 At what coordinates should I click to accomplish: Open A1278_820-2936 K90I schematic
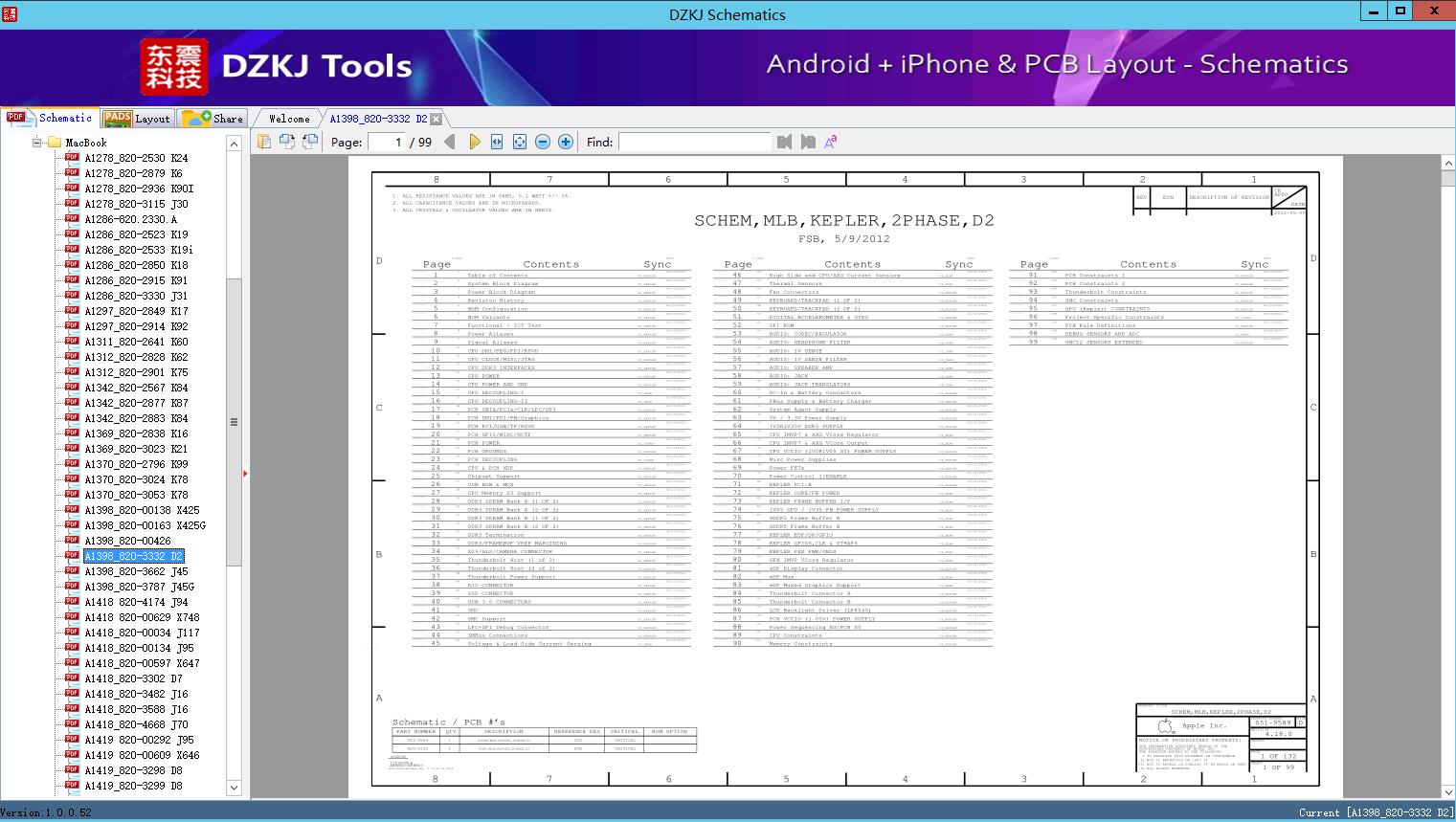click(x=139, y=189)
